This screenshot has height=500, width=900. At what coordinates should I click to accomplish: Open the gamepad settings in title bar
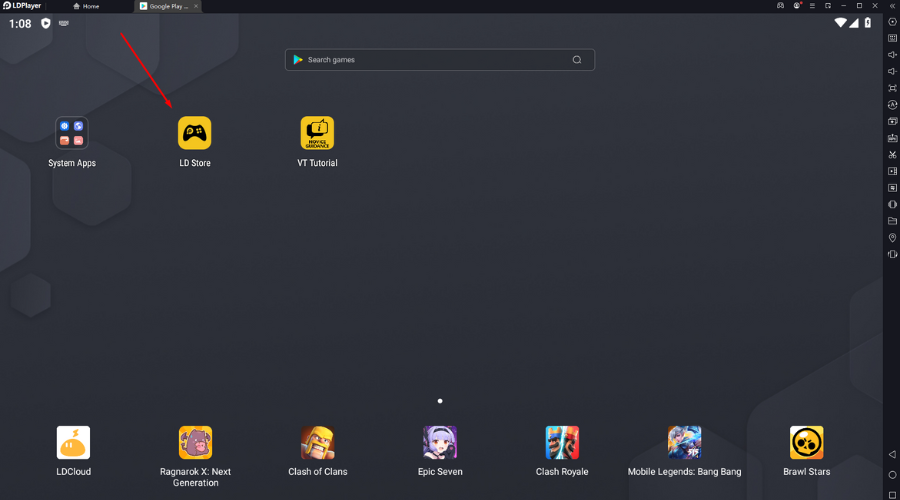[x=781, y=6]
